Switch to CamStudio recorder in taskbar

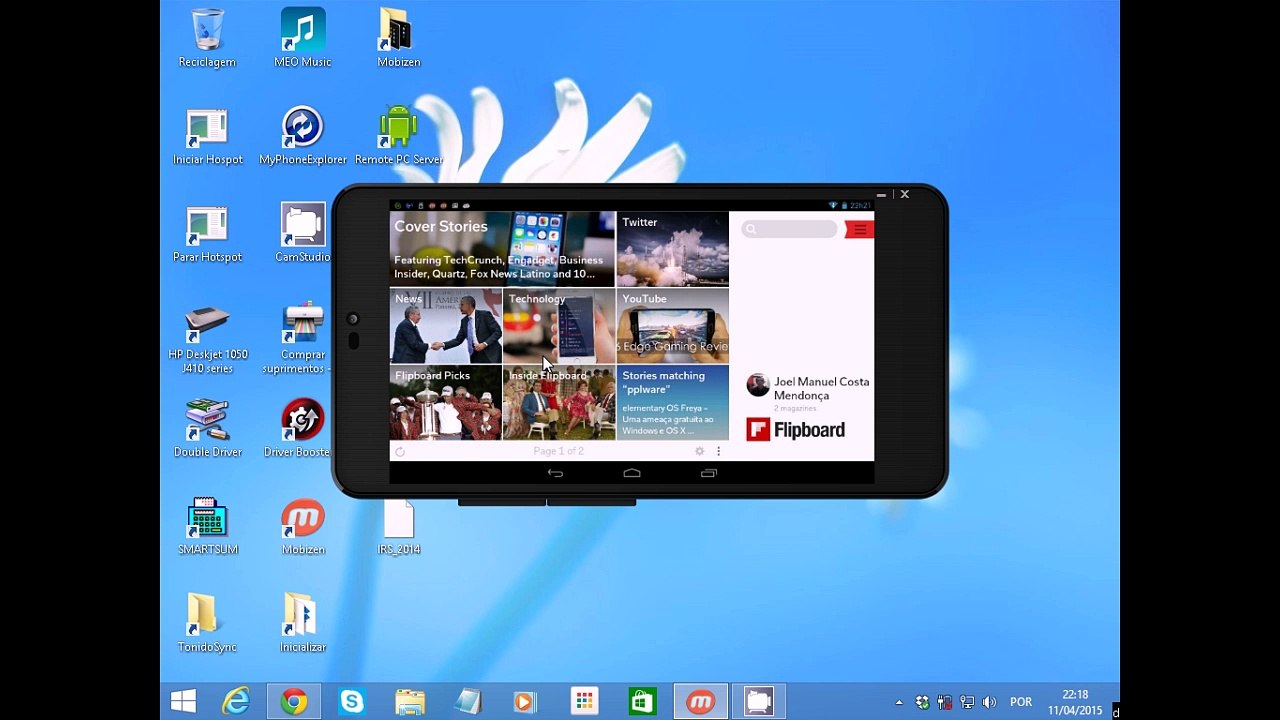pyautogui.click(x=759, y=702)
